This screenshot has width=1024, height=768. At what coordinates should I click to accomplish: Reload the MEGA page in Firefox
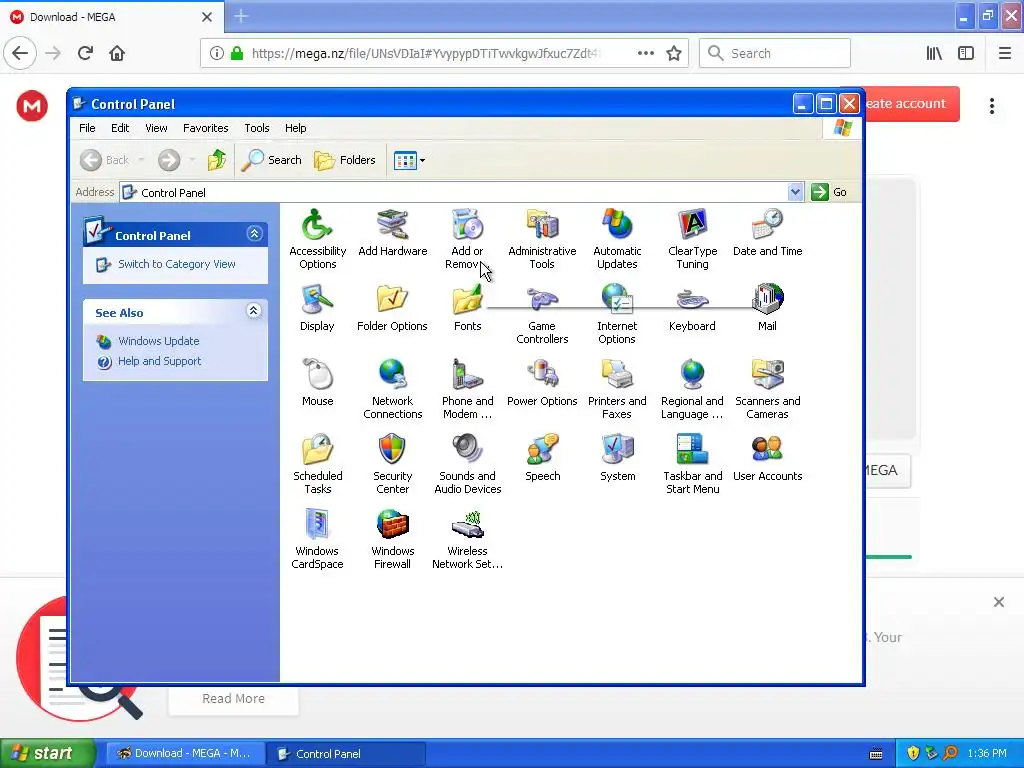(x=85, y=53)
